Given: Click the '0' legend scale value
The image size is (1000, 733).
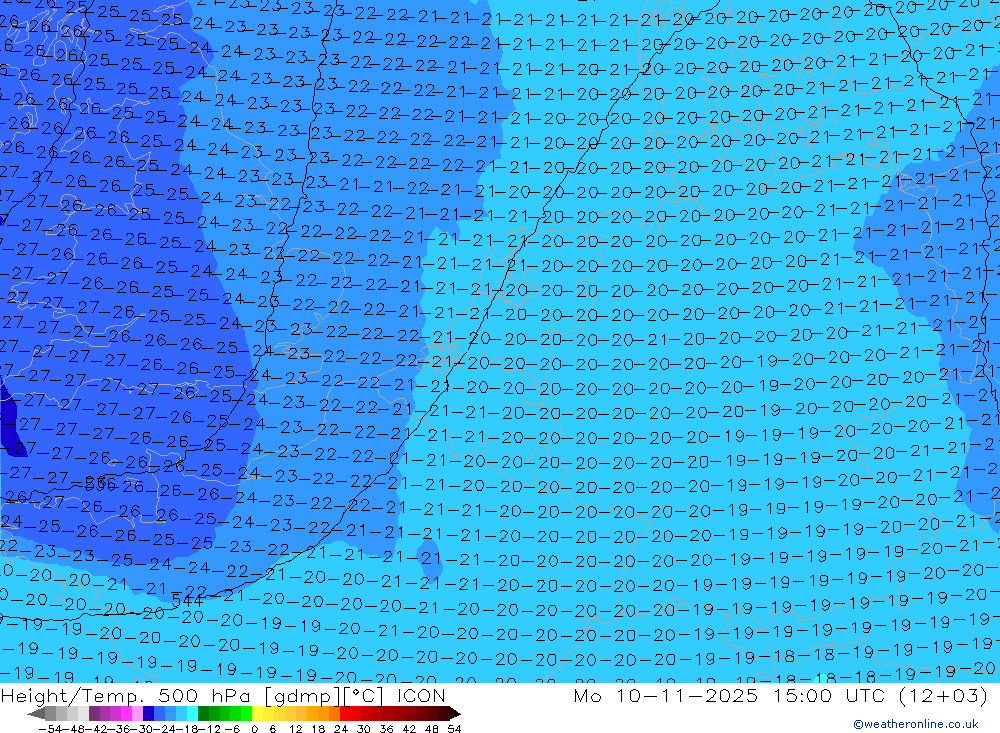Looking at the screenshot, I should click(x=254, y=729).
